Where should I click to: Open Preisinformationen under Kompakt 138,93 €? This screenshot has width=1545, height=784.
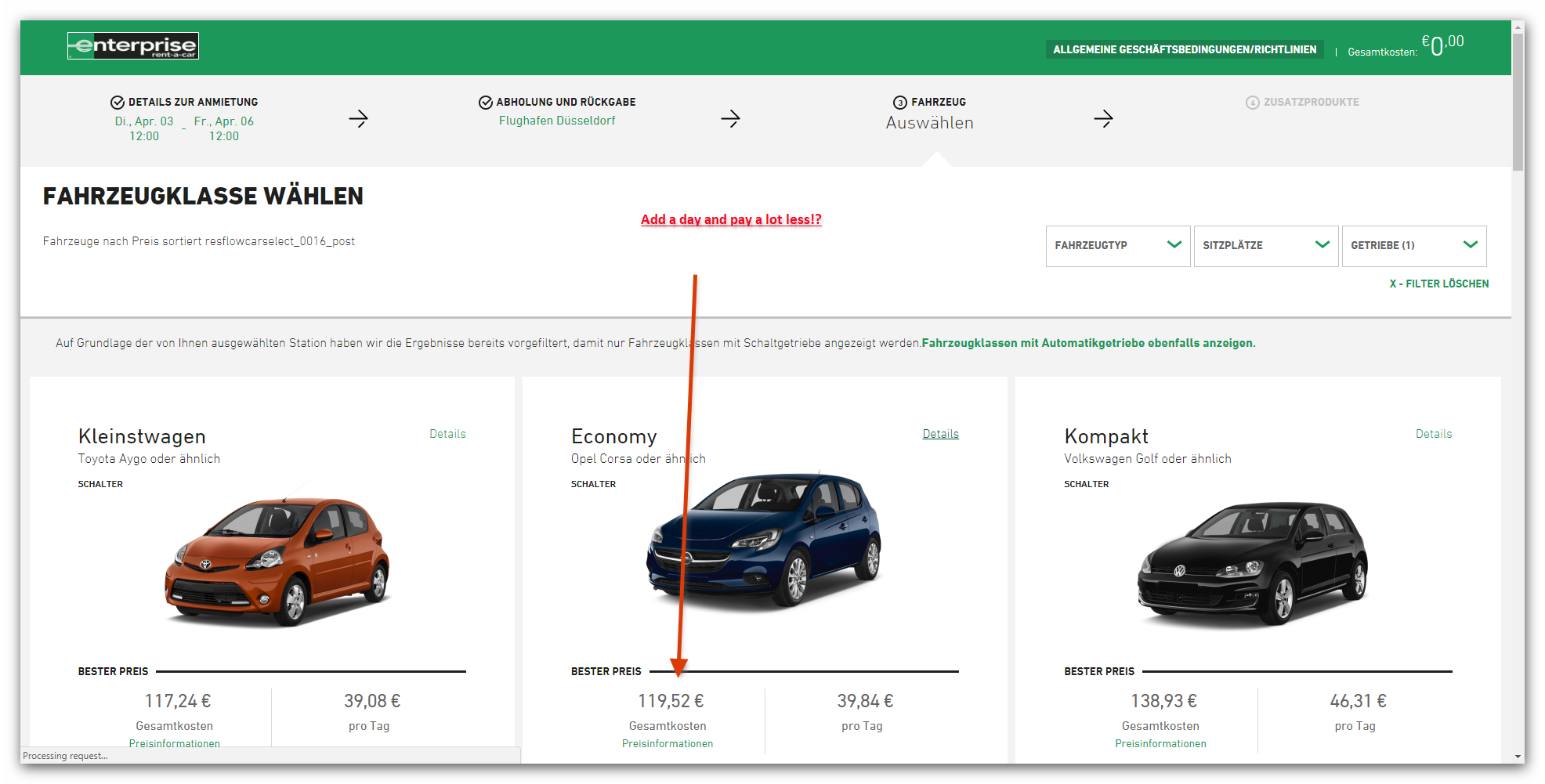tap(1160, 743)
